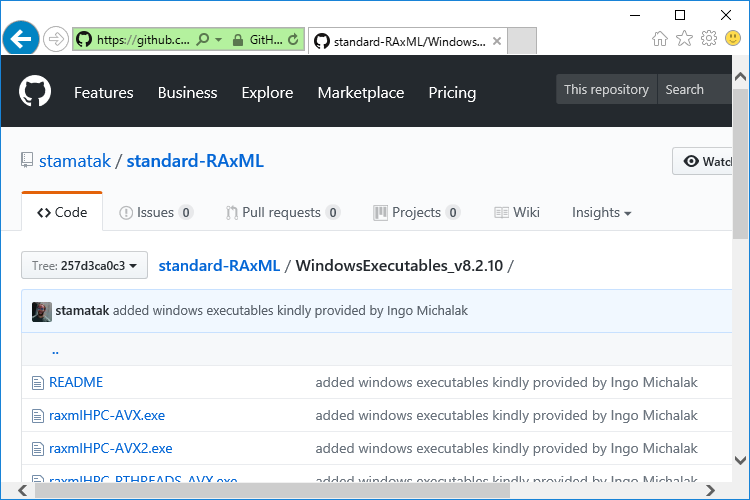Open the Pricing menu item
750x500 pixels.
pyautogui.click(x=452, y=92)
